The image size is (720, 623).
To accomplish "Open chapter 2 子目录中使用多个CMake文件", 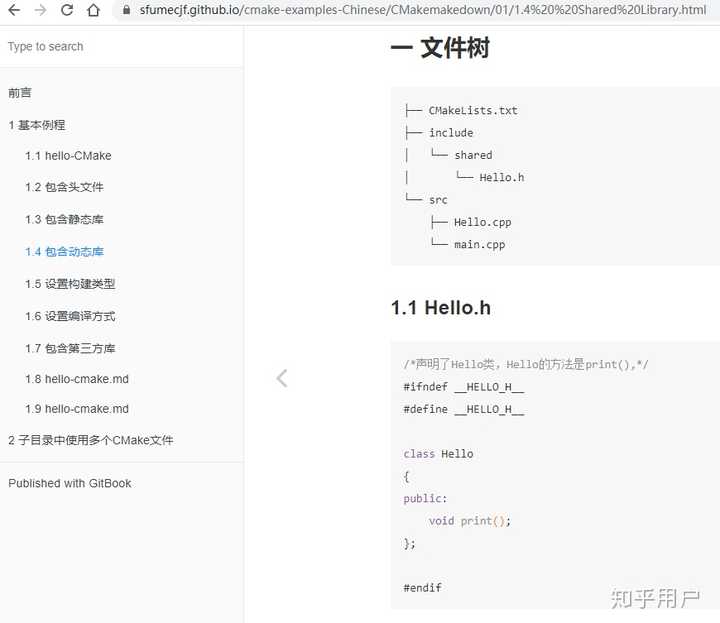I will [x=91, y=440].
